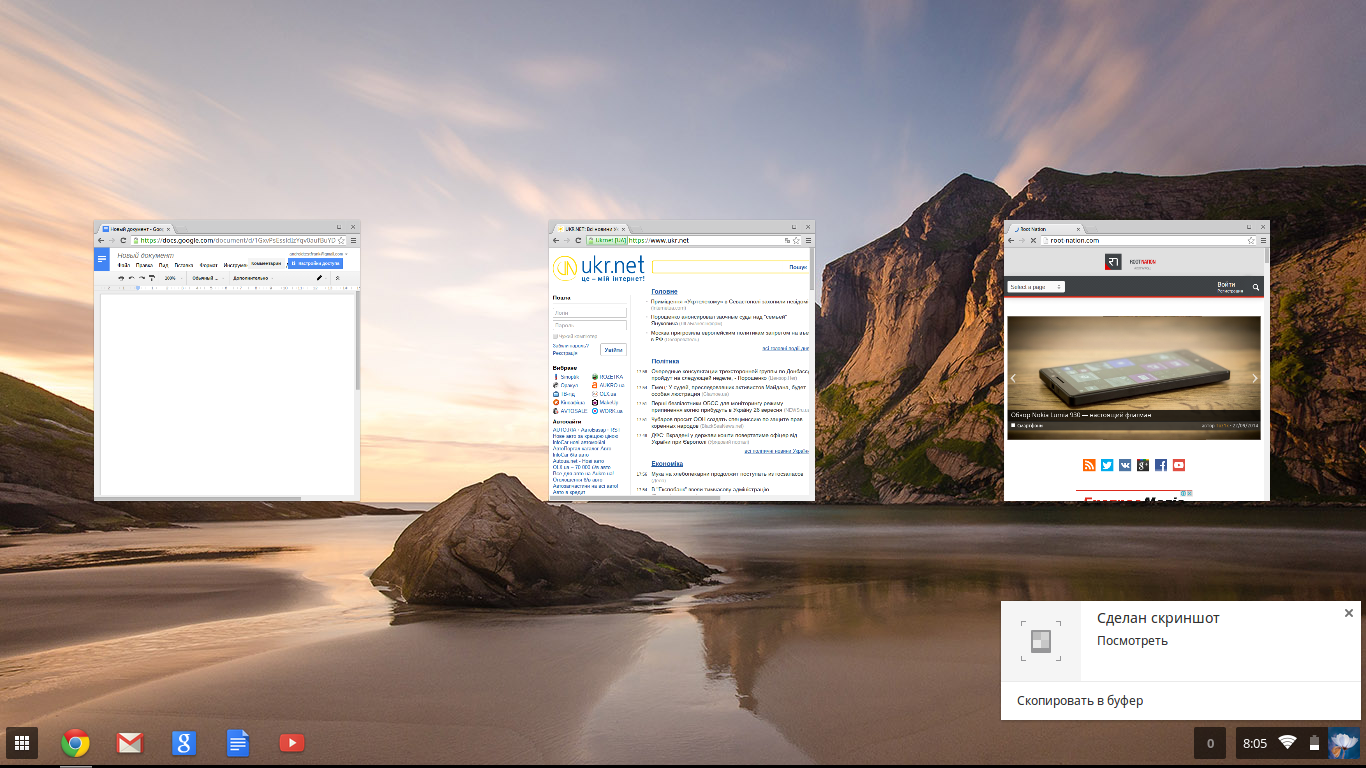
Task: Click back arrow in ukr.net window
Action: pyautogui.click(x=555, y=240)
